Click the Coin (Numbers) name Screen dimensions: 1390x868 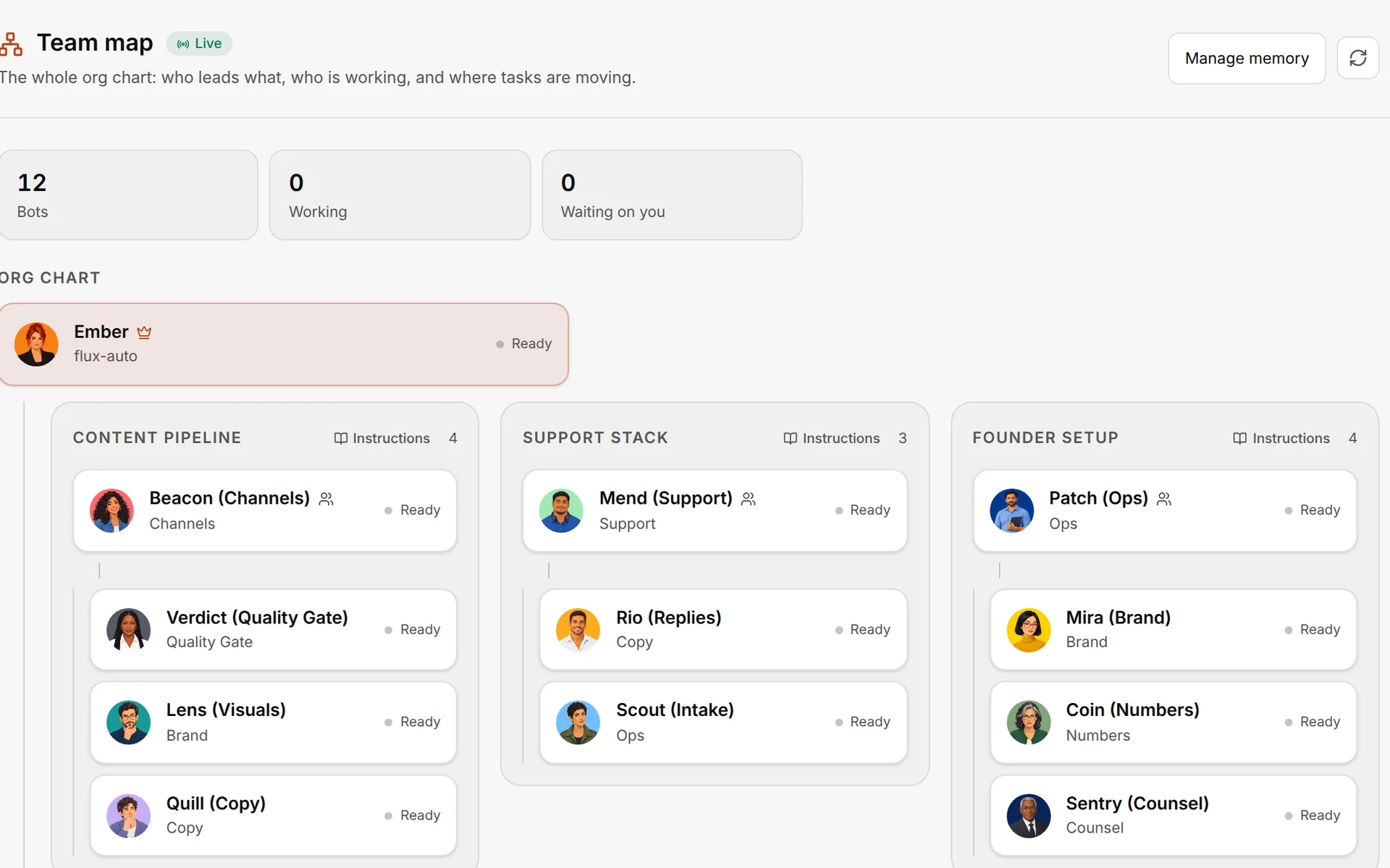1132,710
